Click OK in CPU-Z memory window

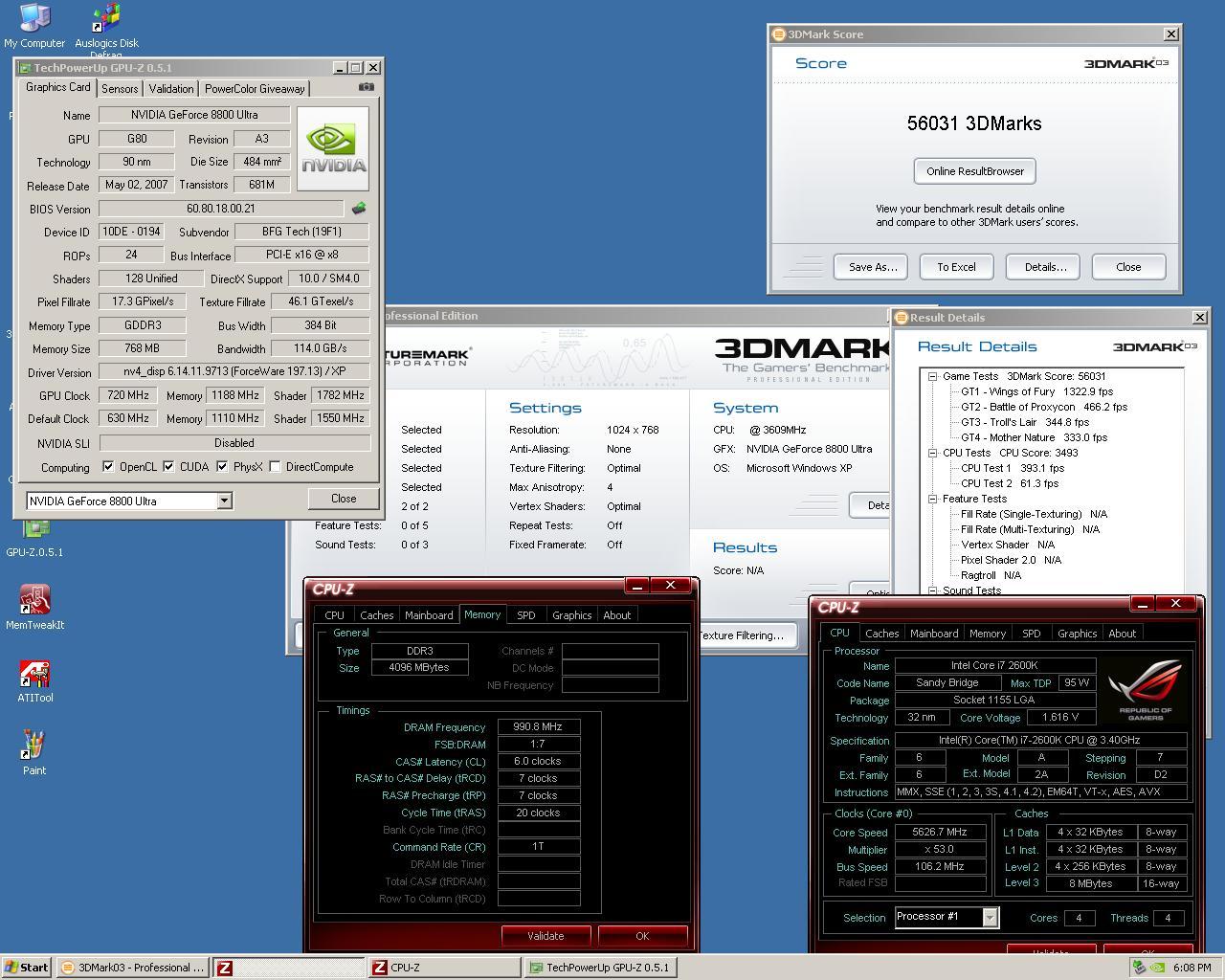point(642,936)
